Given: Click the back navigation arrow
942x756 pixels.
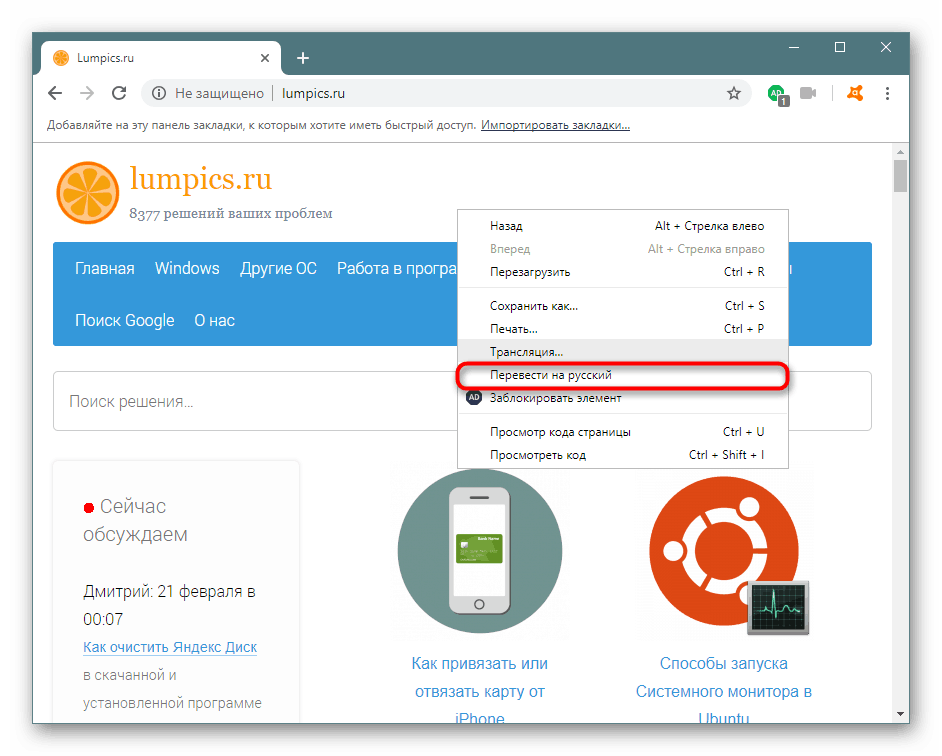Looking at the screenshot, I should click(x=55, y=93).
